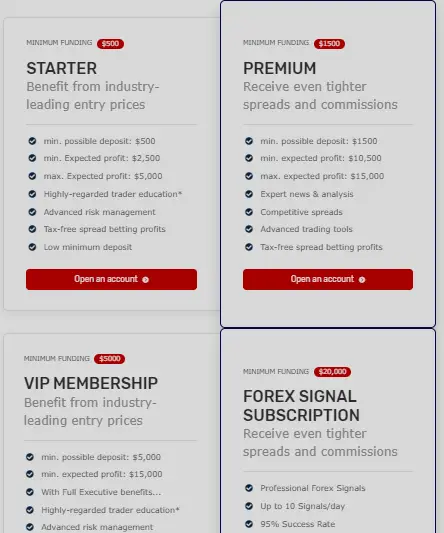Click the $5000 minimum funding badge
The image size is (444, 533).
point(109,359)
